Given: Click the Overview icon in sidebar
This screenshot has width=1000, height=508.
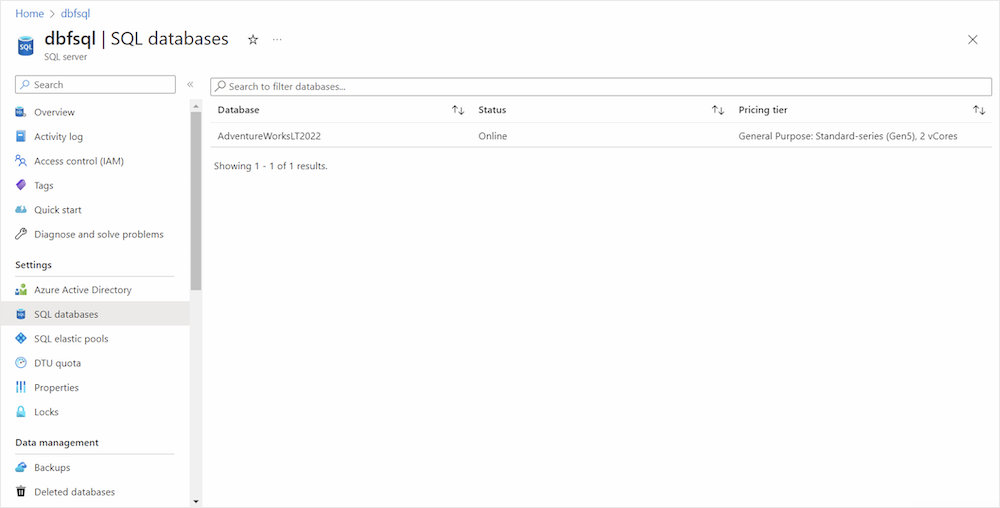Looking at the screenshot, I should pyautogui.click(x=21, y=112).
